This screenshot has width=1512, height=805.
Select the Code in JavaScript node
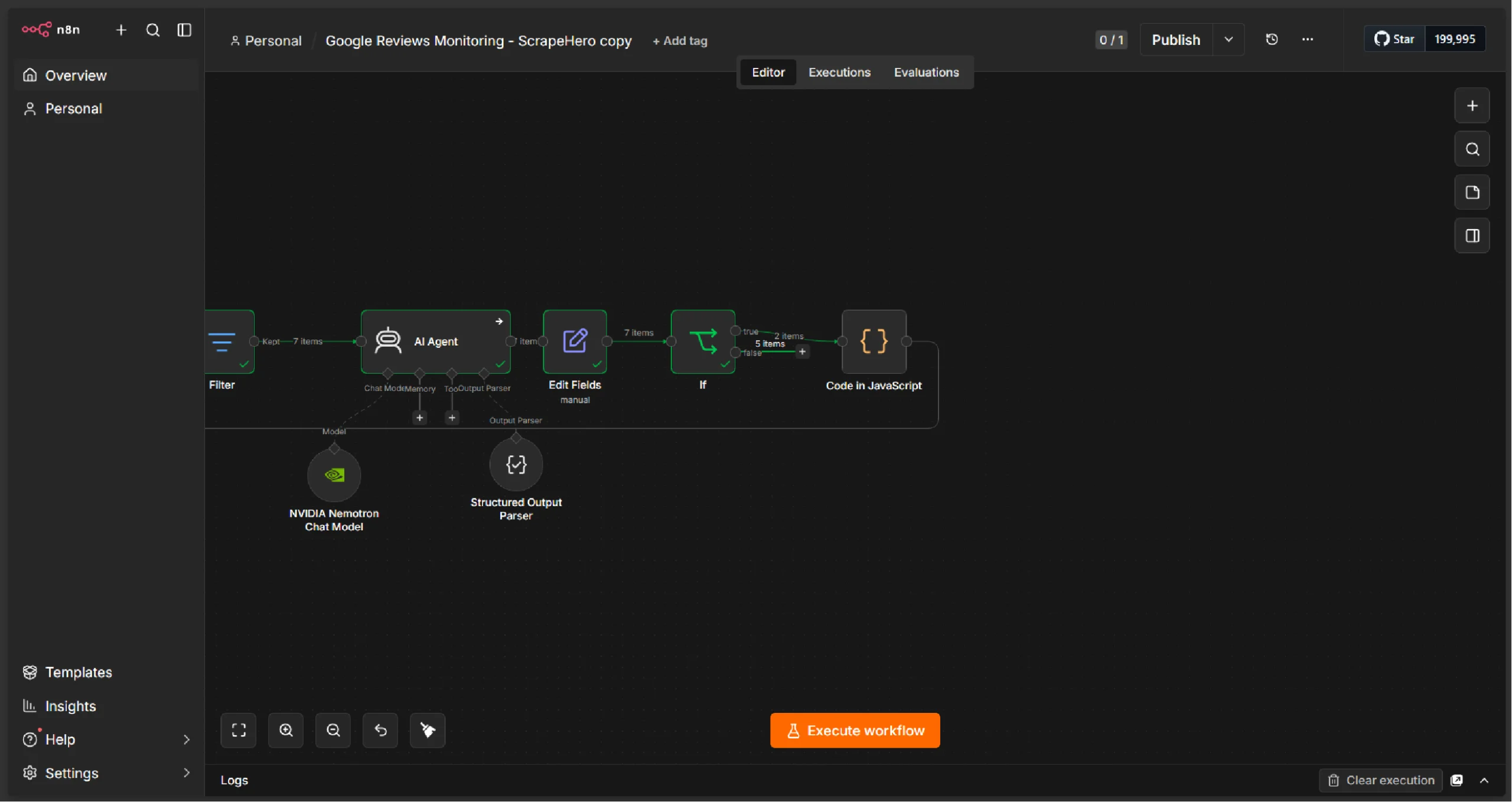[x=874, y=342]
